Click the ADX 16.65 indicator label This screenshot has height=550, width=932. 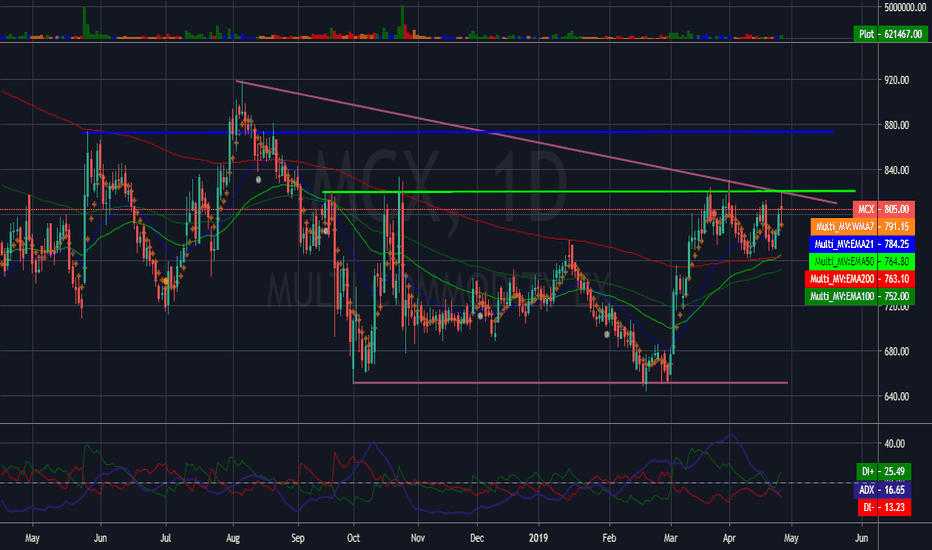(x=882, y=490)
